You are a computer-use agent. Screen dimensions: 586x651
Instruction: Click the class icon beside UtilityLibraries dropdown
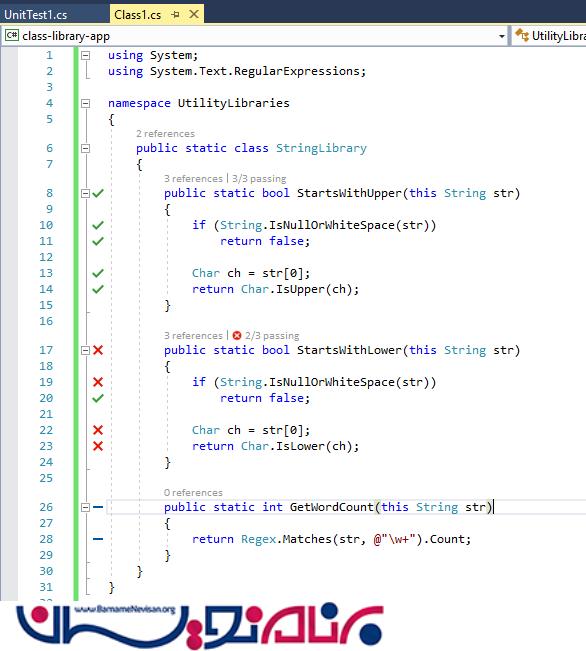(522, 35)
